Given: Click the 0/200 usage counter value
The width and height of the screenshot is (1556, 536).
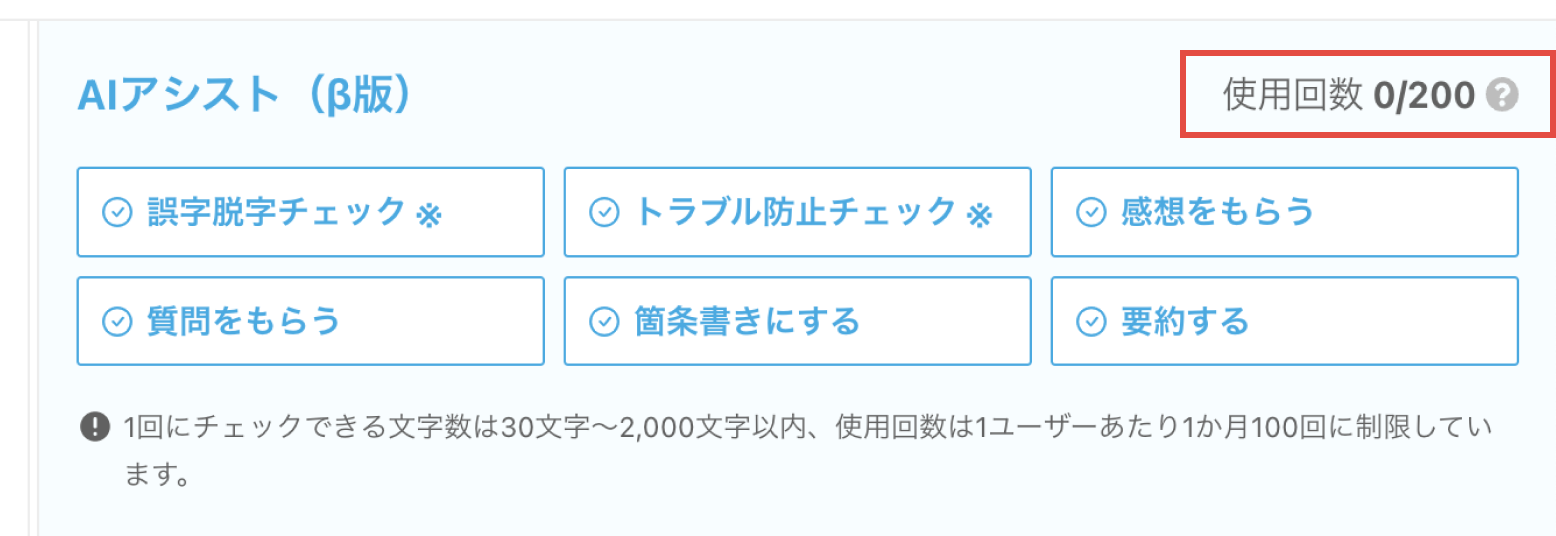Looking at the screenshot, I should [x=1424, y=96].
